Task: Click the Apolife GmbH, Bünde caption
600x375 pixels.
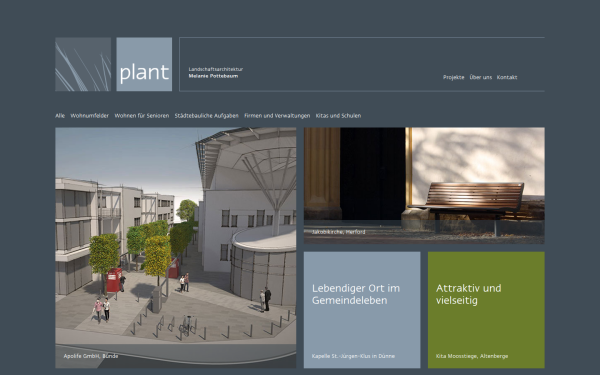Action: point(91,356)
